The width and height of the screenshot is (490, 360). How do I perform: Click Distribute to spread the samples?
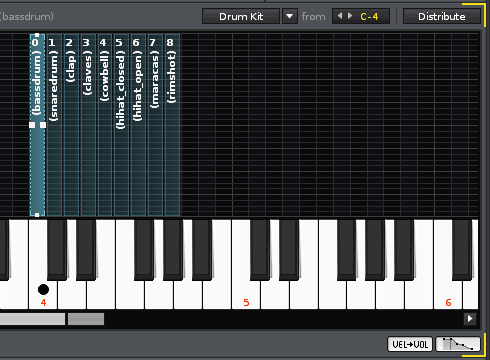tap(442, 16)
